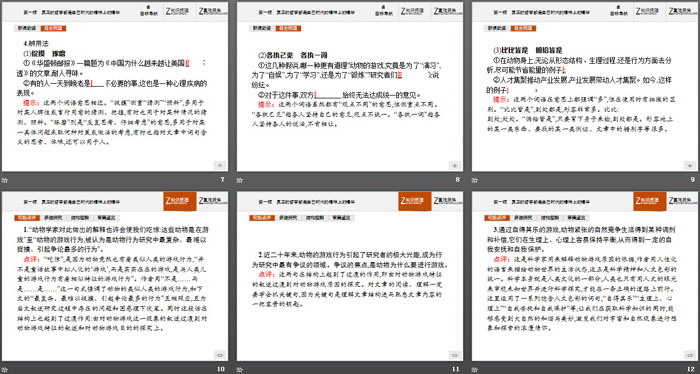Click the orange sub-tab in slide 9
700x374 pixels.
524,28
